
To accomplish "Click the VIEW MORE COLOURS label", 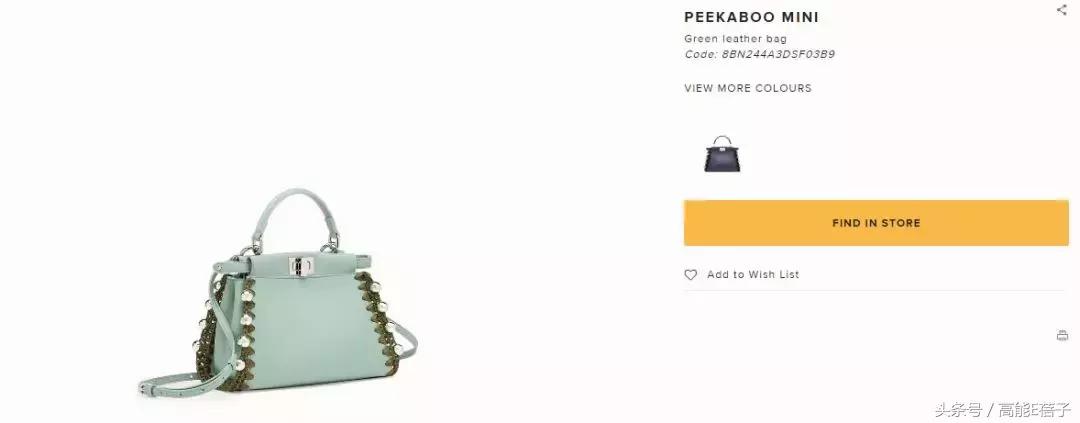I will [x=748, y=88].
